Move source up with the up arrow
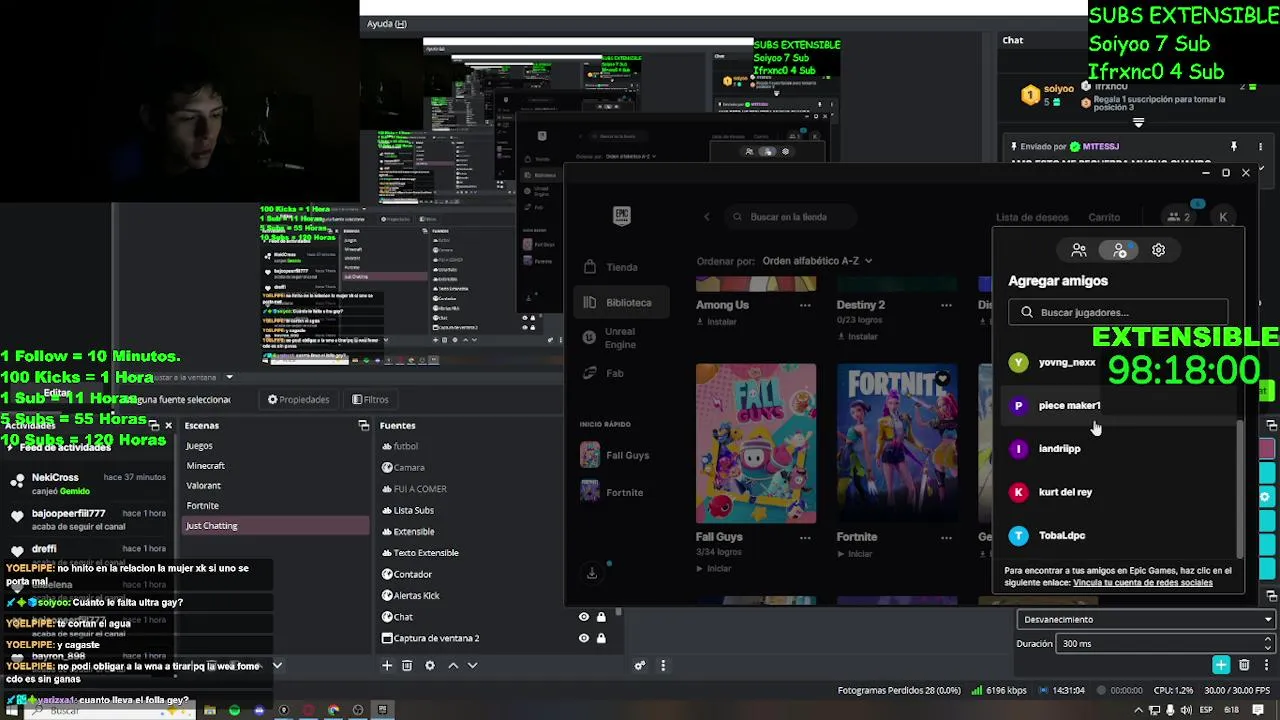This screenshot has height=720, width=1280. (452, 665)
